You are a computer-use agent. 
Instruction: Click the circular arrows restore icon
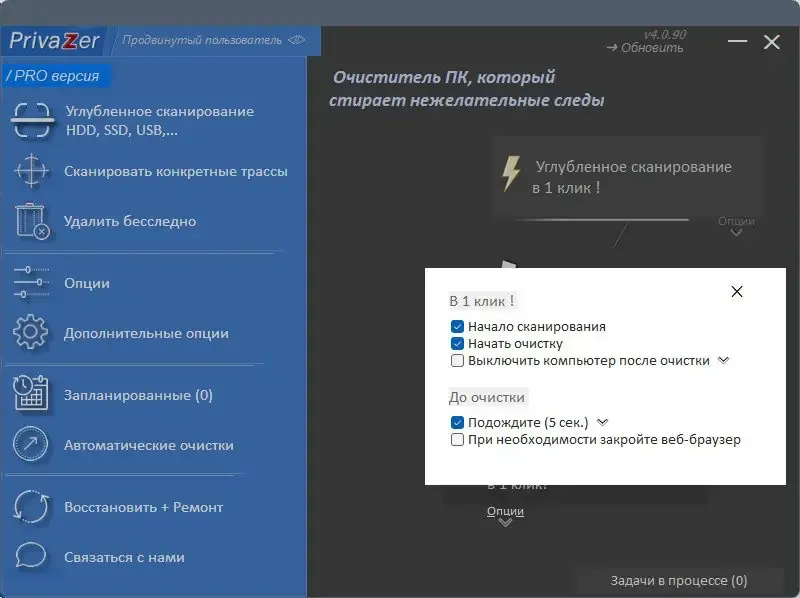coord(31,506)
